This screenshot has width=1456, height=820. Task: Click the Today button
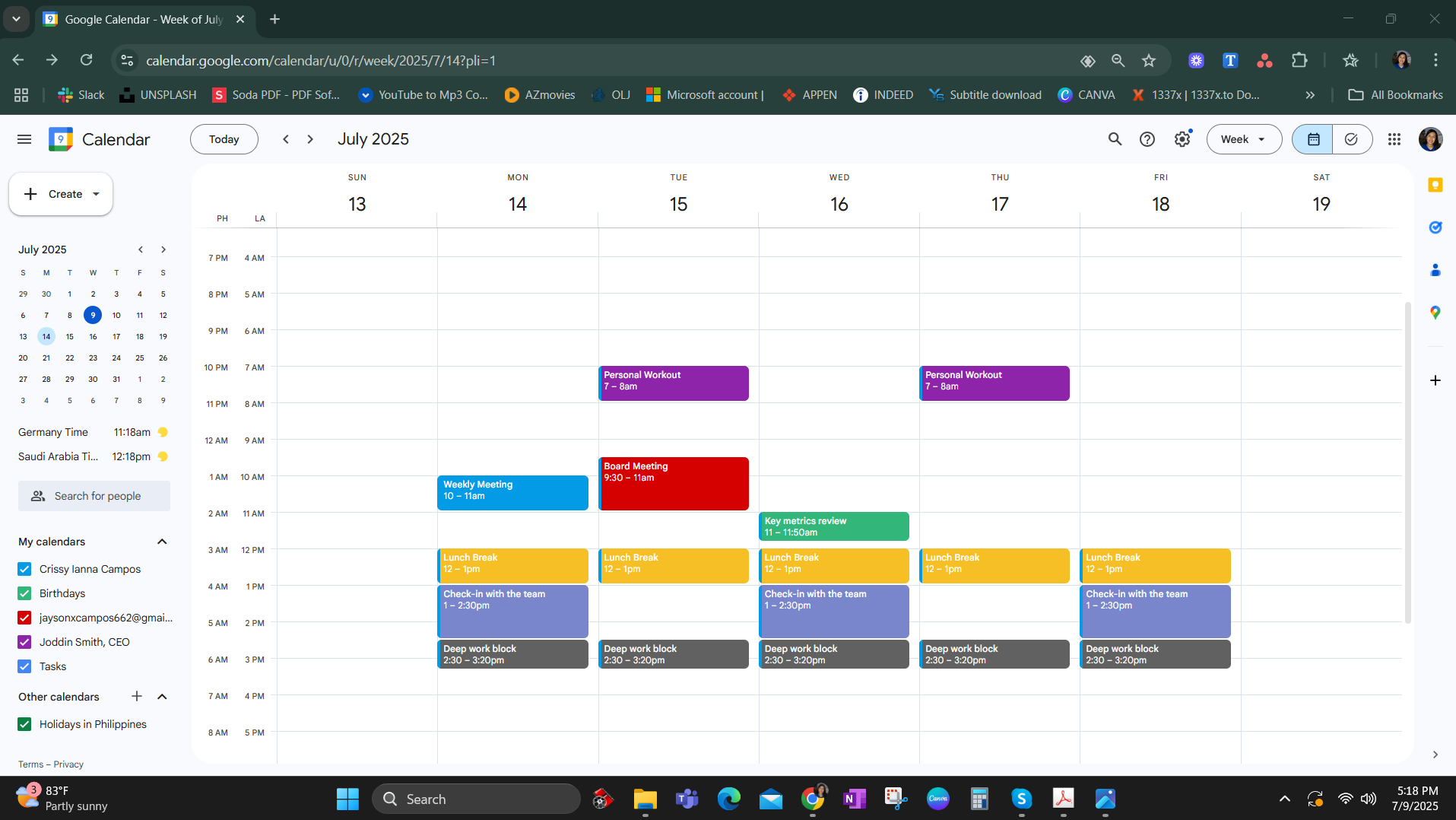click(224, 139)
